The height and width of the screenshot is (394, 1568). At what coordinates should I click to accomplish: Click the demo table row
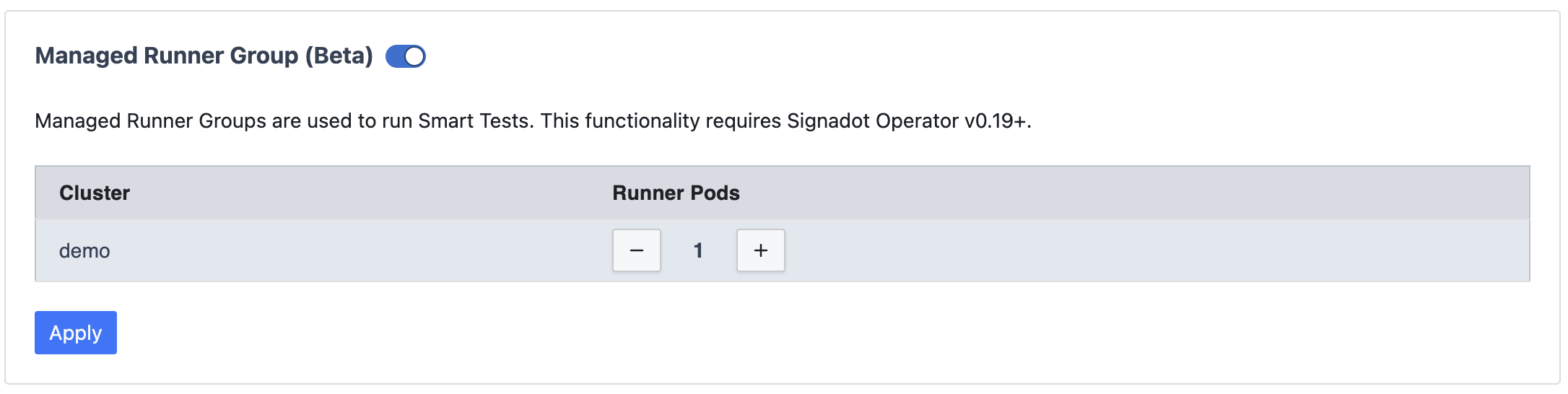[x=1083, y=251]
